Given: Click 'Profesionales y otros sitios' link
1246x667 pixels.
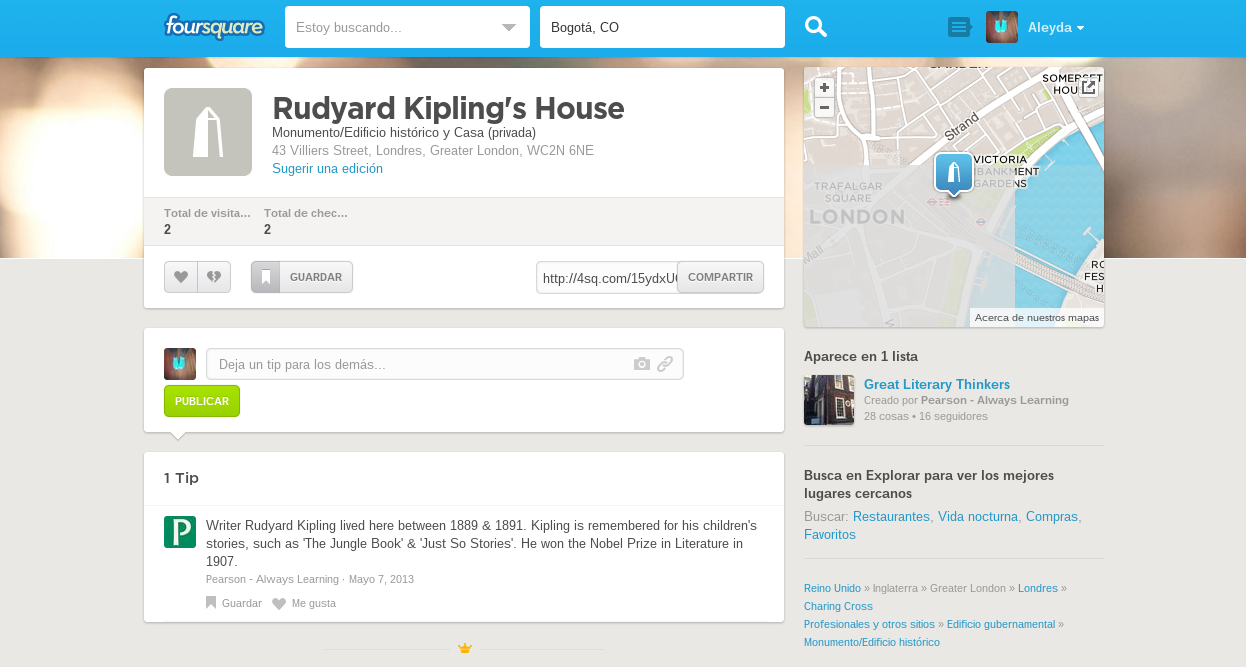Looking at the screenshot, I should [x=869, y=624].
